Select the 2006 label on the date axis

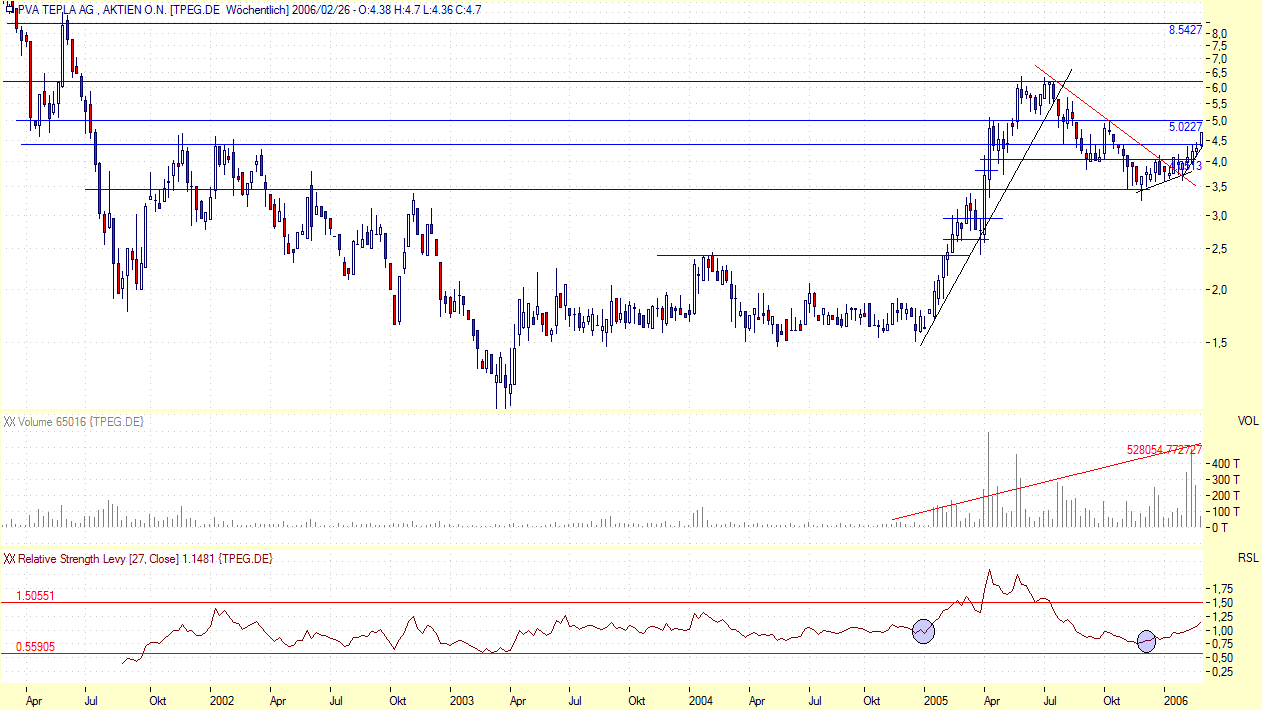click(1178, 702)
